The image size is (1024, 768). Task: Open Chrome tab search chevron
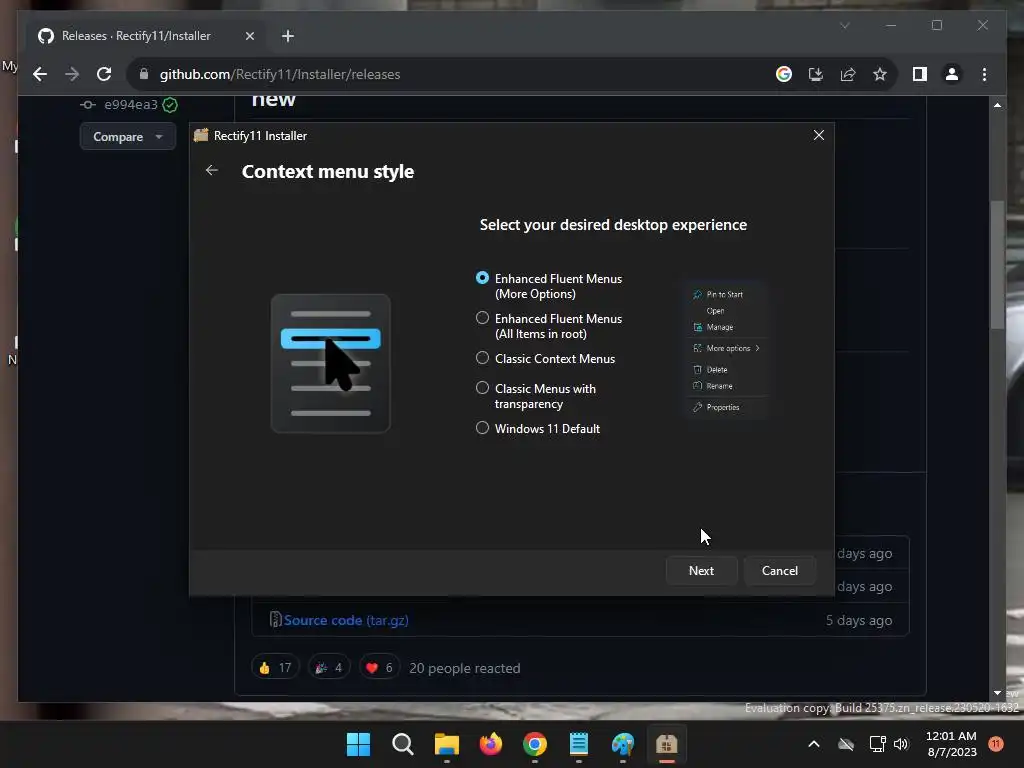845,25
